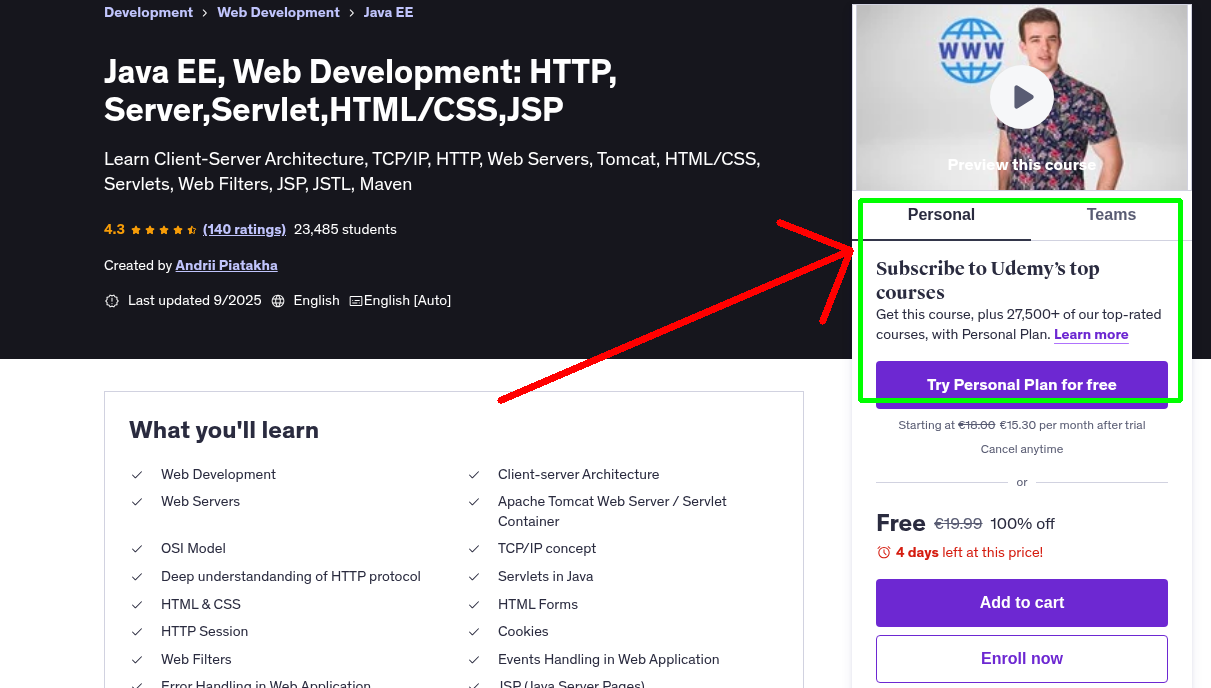Click the checkmark icon beside HTML Forms
The height and width of the screenshot is (688, 1211).
click(474, 605)
